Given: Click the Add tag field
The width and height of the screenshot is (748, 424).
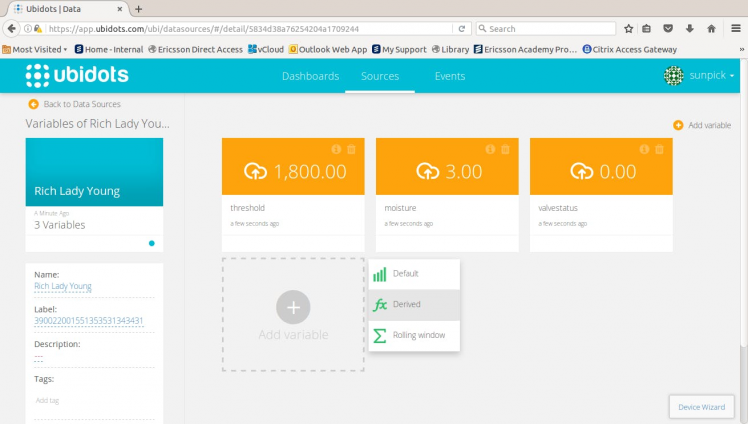Looking at the screenshot, I should 47,401.
